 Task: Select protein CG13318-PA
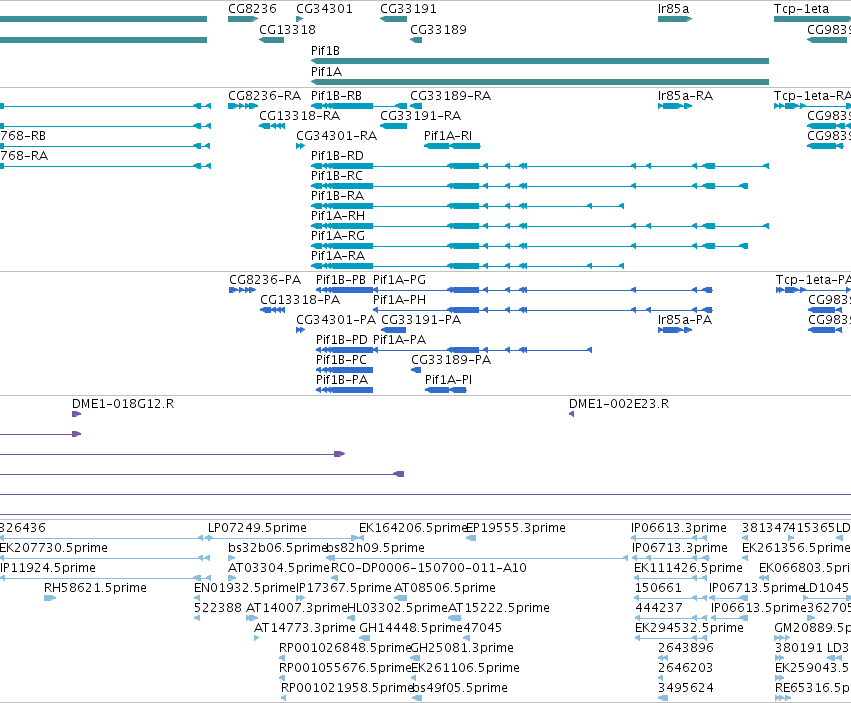(x=300, y=300)
